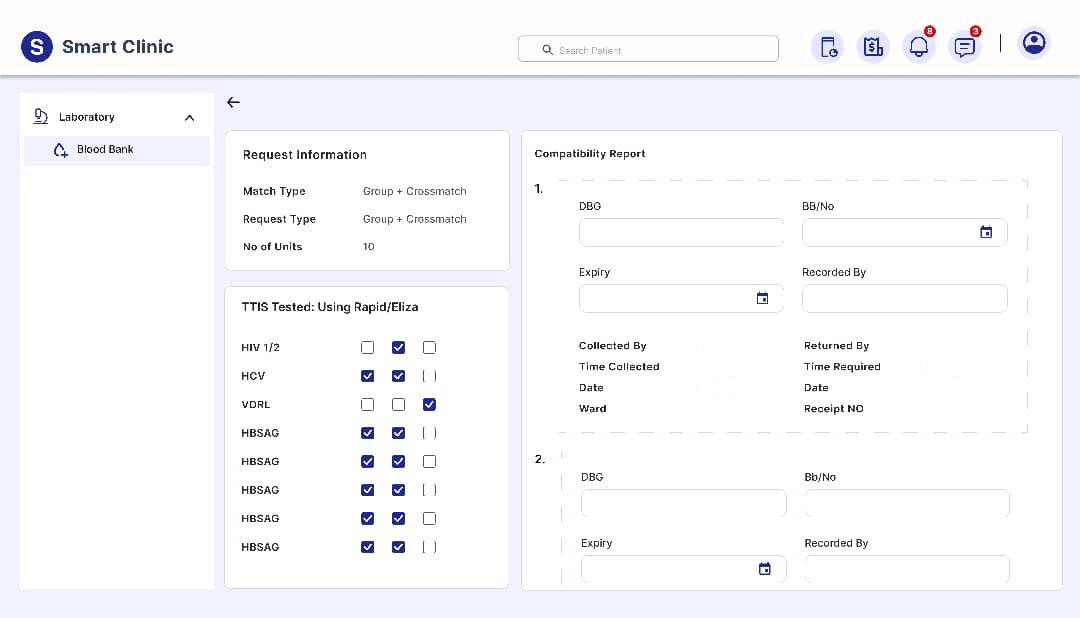Select Blood Bank in the sidebar
The image size is (1080, 618).
tap(116, 150)
